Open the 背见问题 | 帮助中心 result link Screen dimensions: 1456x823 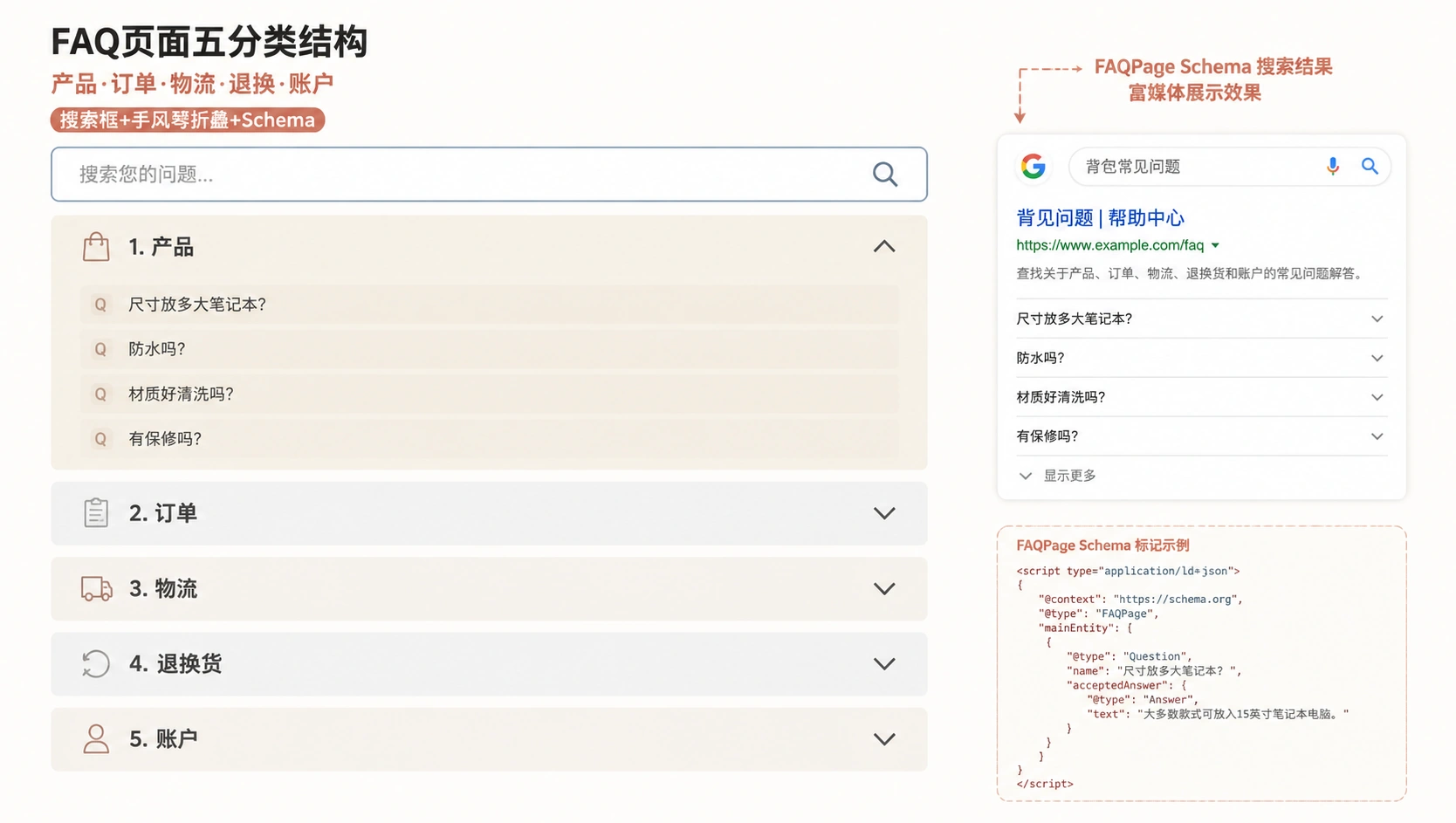[1100, 218]
